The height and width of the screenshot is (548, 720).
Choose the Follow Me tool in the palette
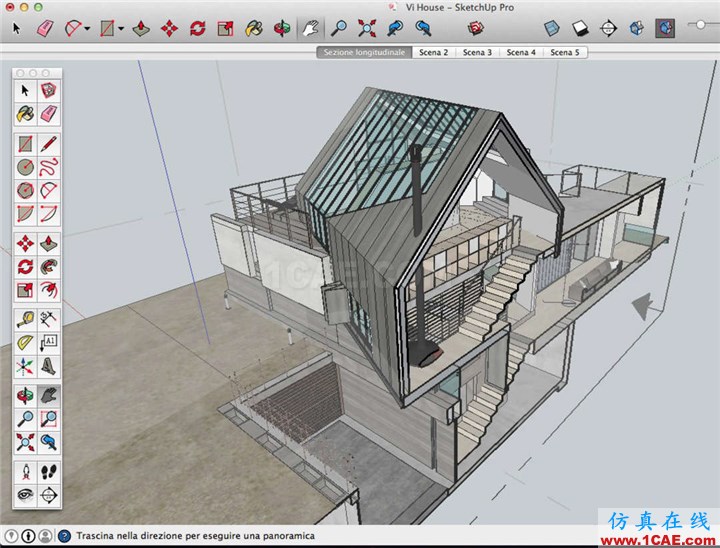pyautogui.click(x=49, y=266)
